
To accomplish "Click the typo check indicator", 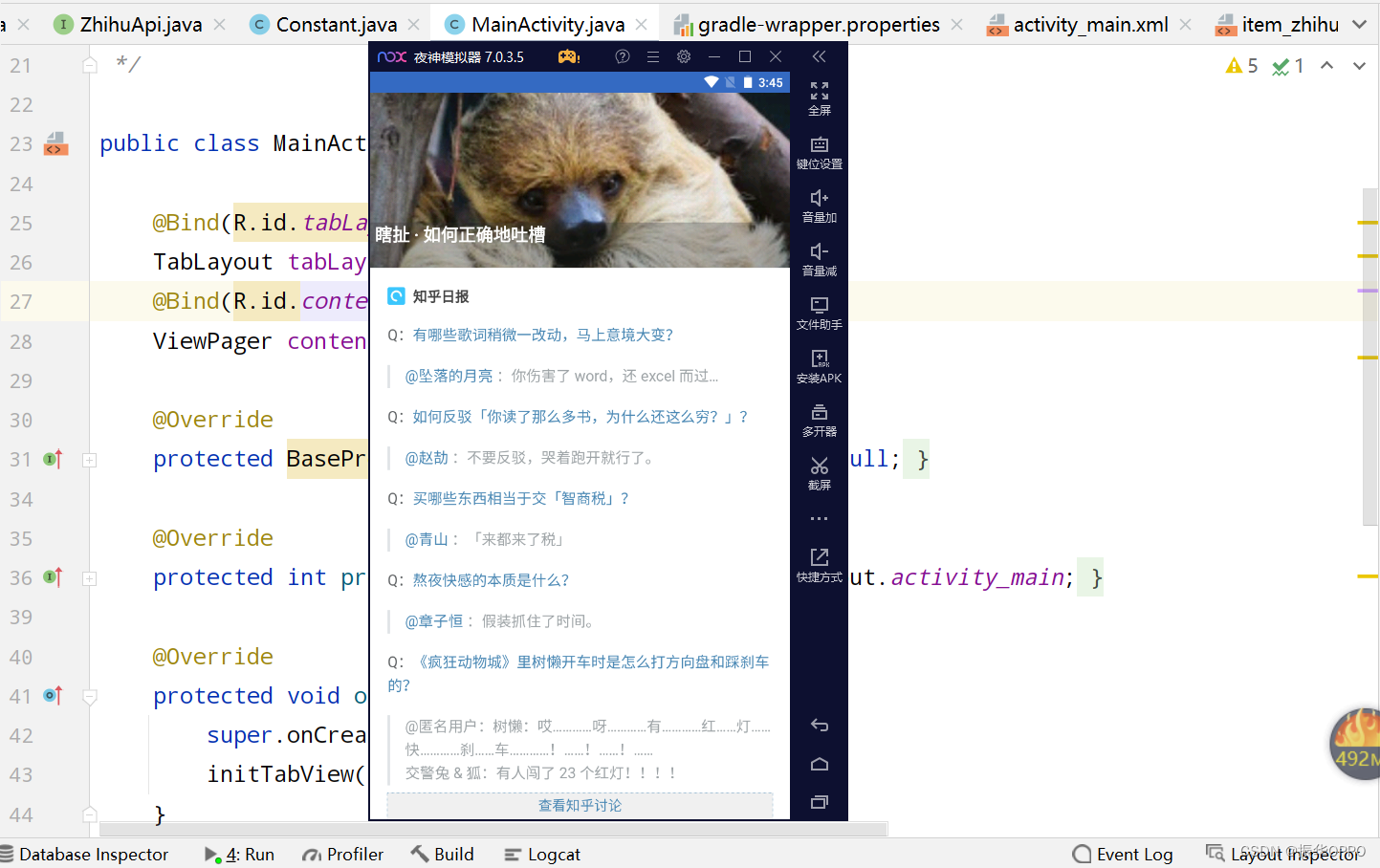I will 1288,66.
